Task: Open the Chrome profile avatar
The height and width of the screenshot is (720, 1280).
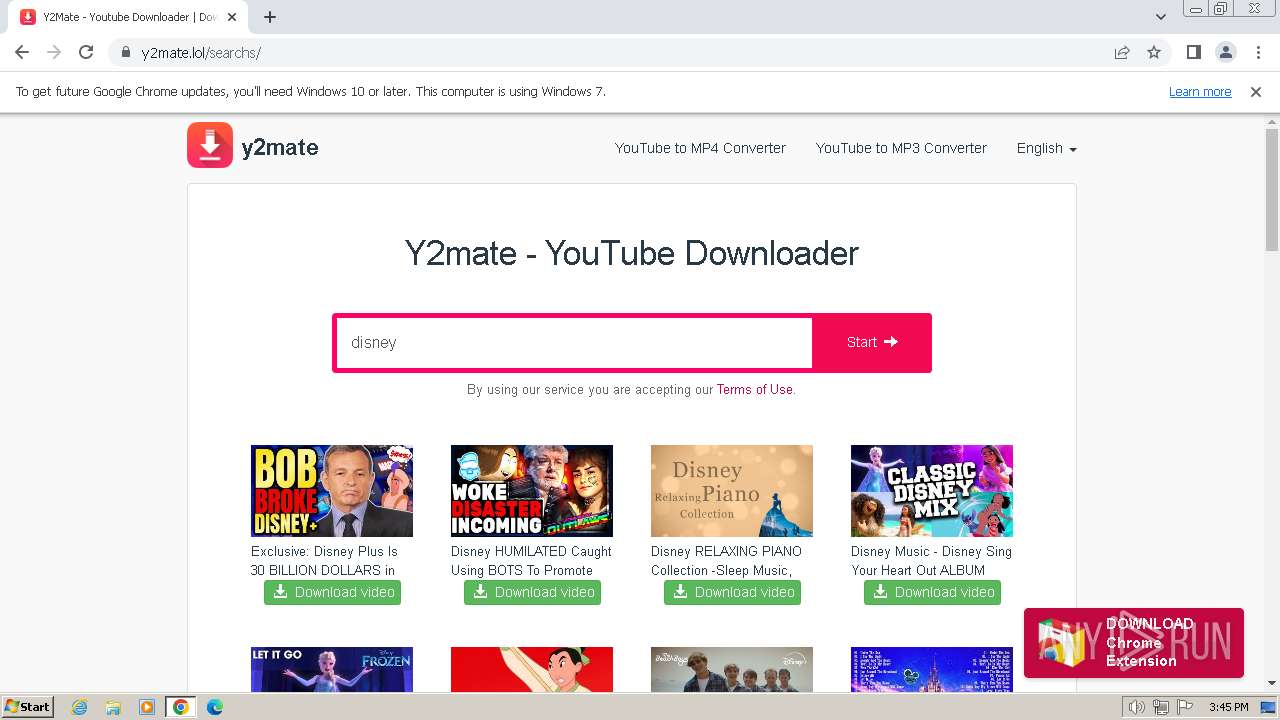Action: click(1225, 52)
